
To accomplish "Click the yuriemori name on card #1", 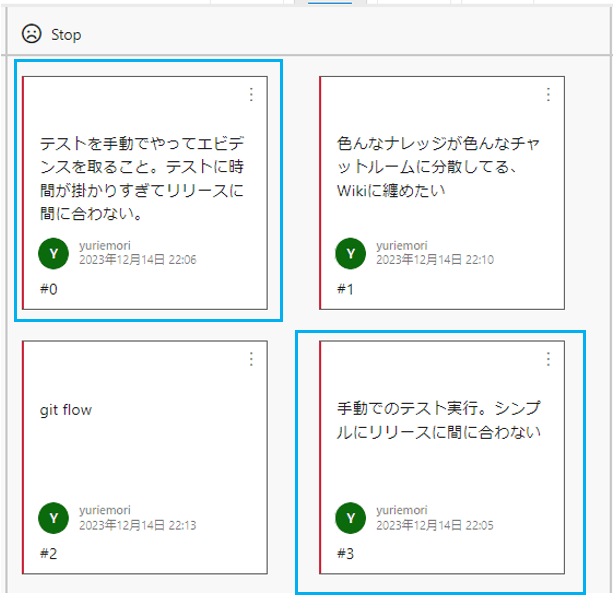I will (x=402, y=246).
